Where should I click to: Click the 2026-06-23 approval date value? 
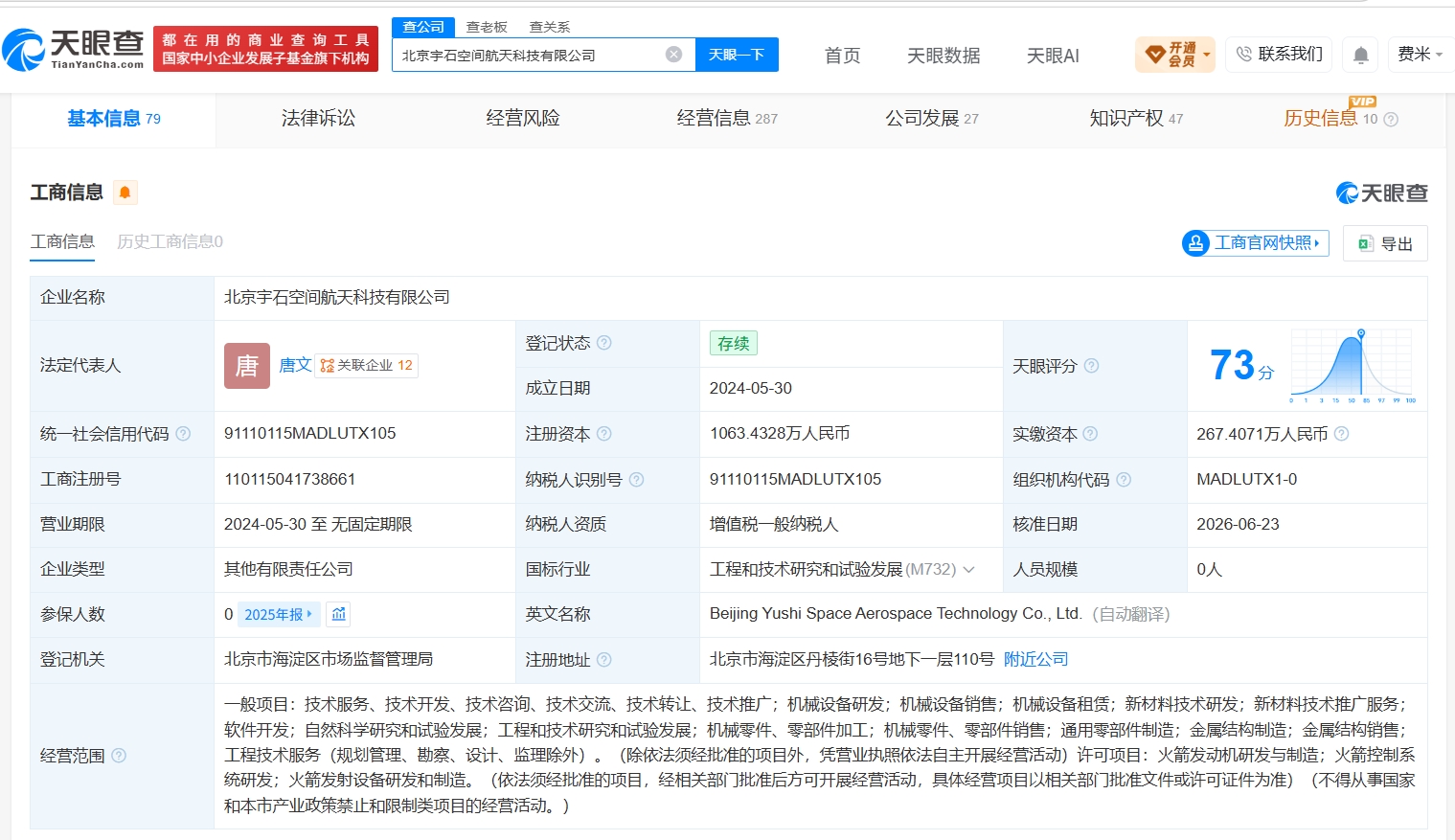(1238, 524)
